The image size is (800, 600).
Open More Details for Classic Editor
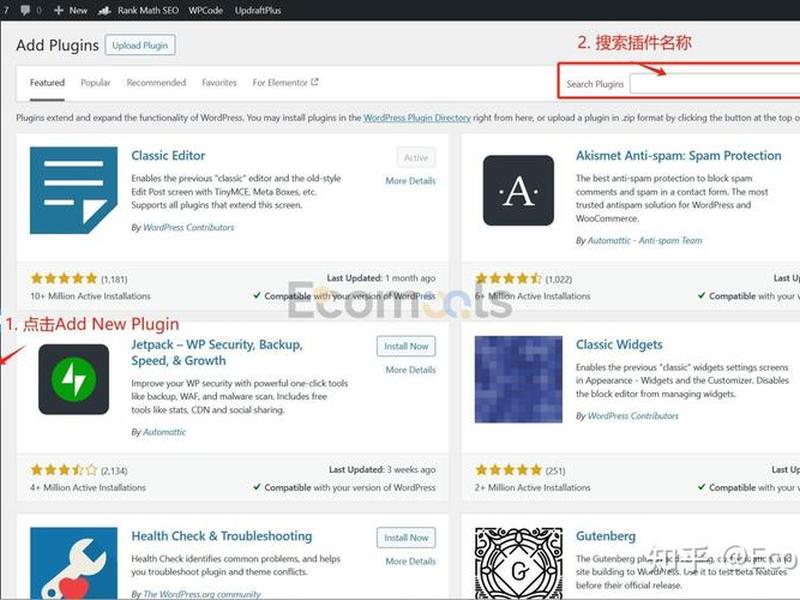pos(411,181)
